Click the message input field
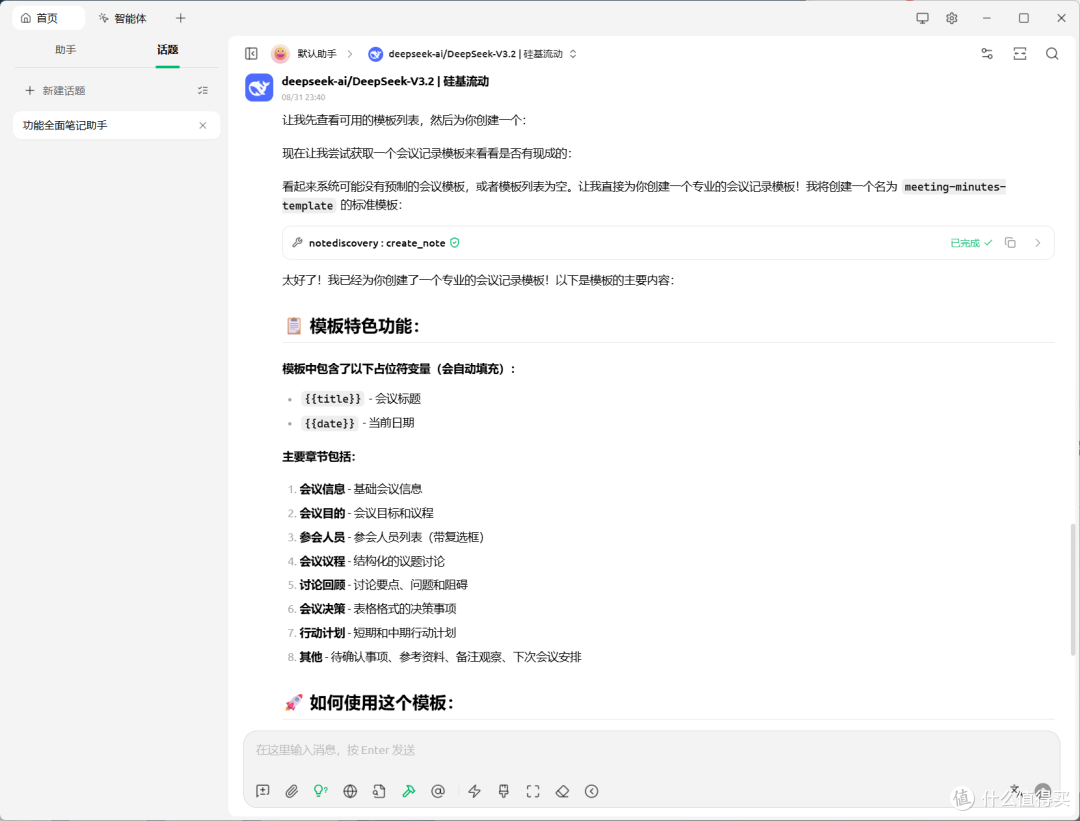The image size is (1080, 821). 651,750
